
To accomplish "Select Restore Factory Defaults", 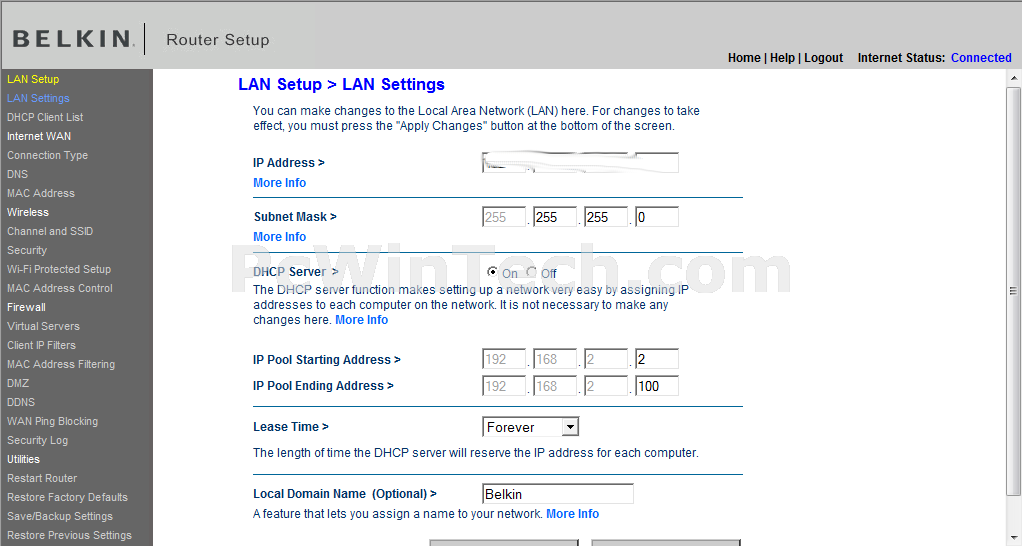I will pos(68,497).
